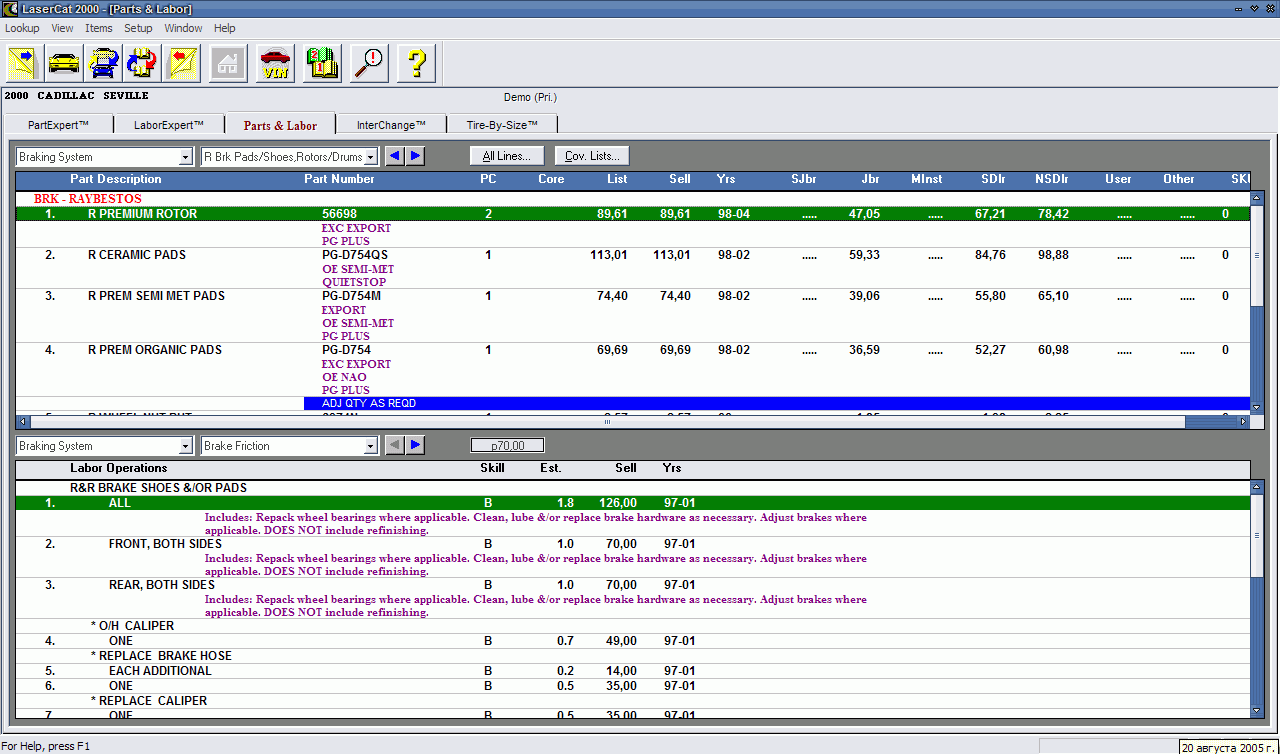Go to next parts group with right arrow

(415, 156)
